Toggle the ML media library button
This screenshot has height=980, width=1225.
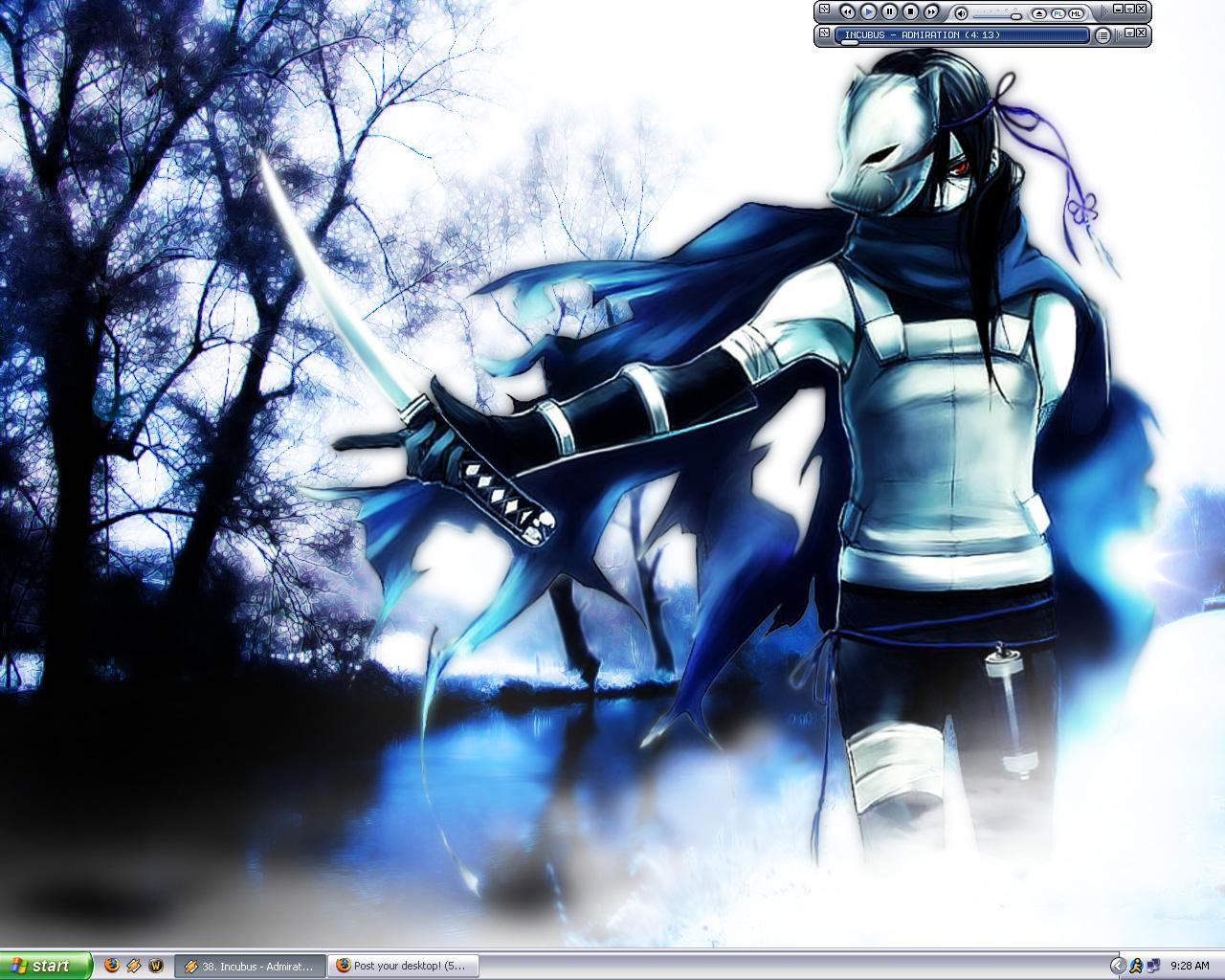(1076, 13)
